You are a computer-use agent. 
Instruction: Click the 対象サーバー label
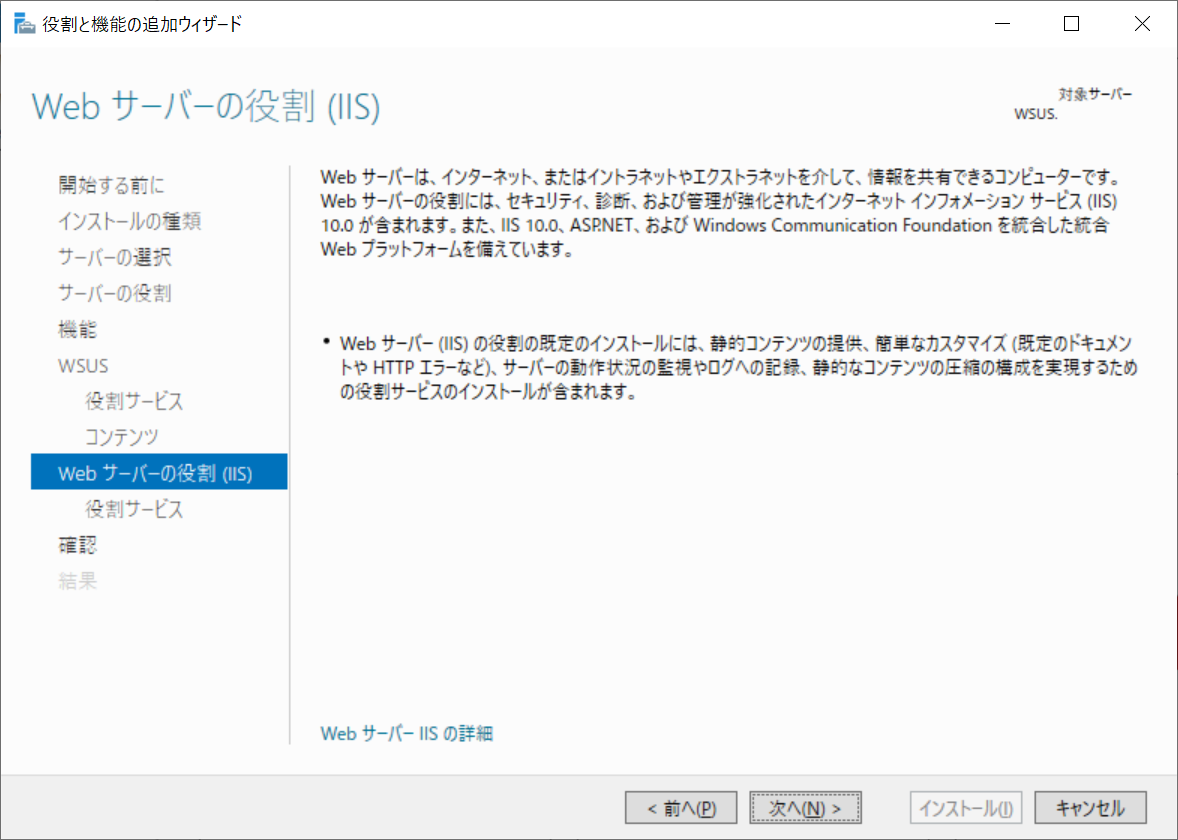[1095, 95]
